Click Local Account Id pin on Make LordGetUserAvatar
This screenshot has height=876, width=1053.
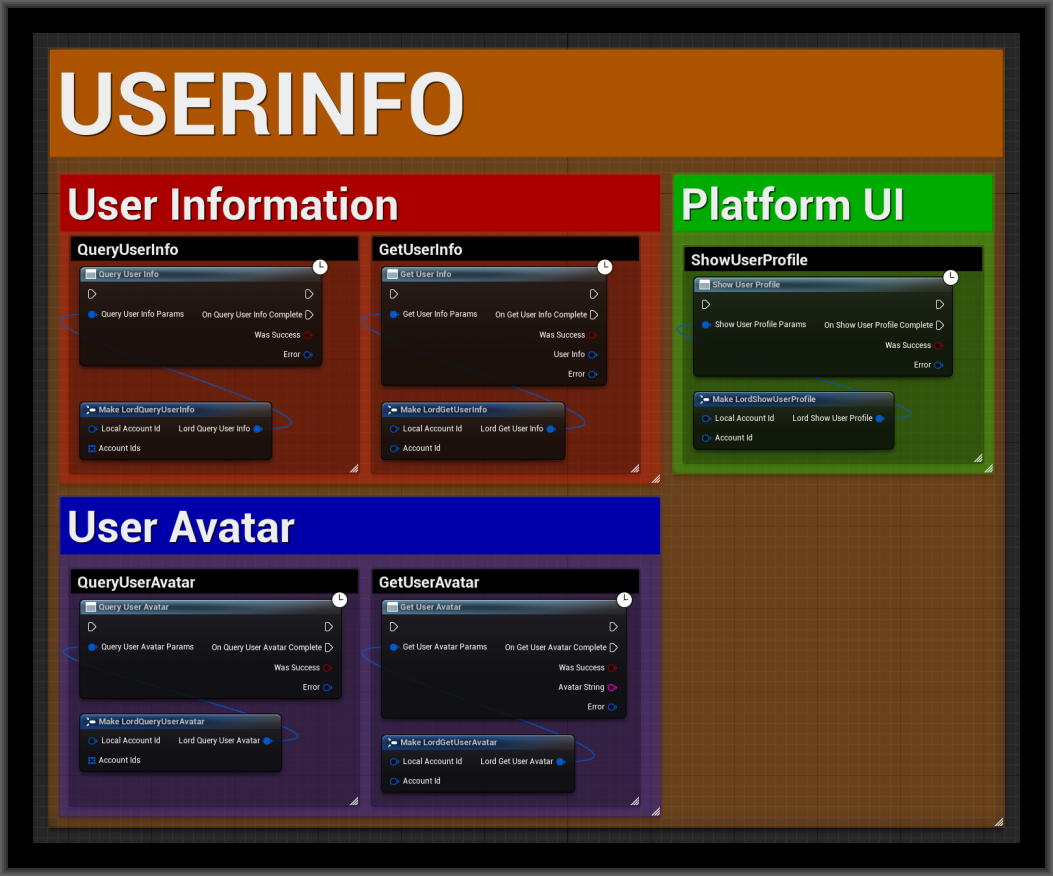click(394, 762)
